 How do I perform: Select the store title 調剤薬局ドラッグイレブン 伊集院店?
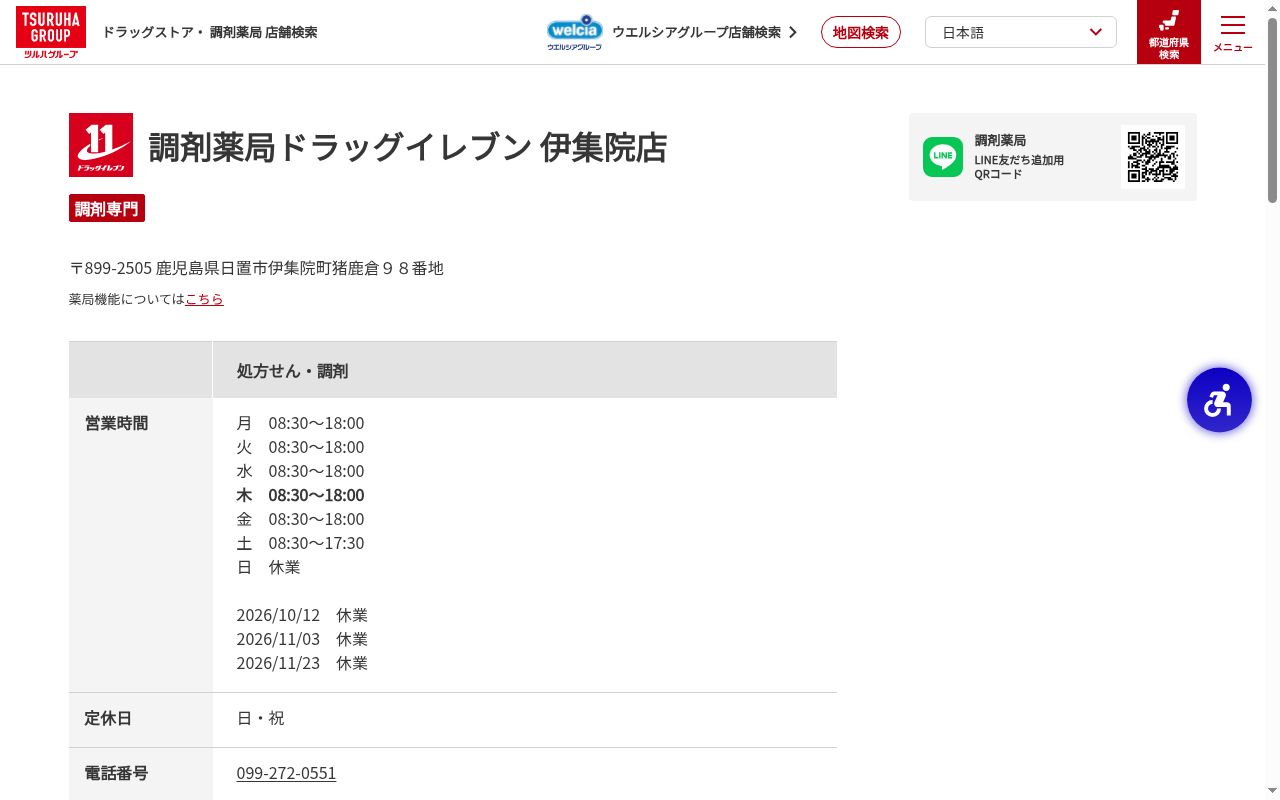pyautogui.click(x=408, y=147)
